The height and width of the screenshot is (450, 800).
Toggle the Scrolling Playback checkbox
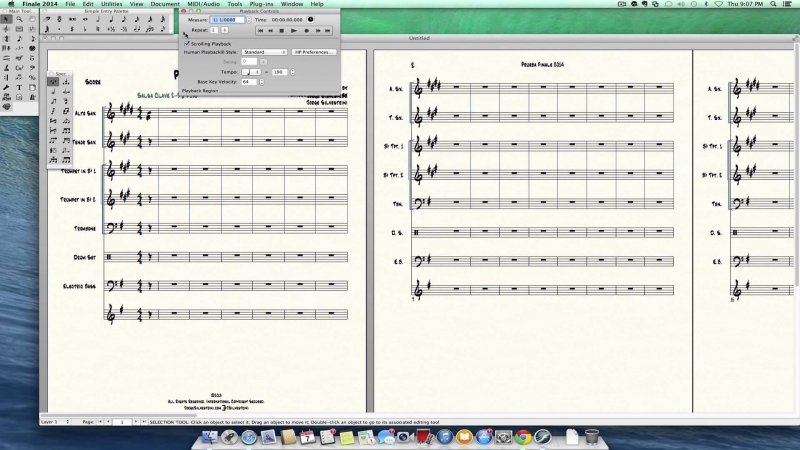(187, 44)
